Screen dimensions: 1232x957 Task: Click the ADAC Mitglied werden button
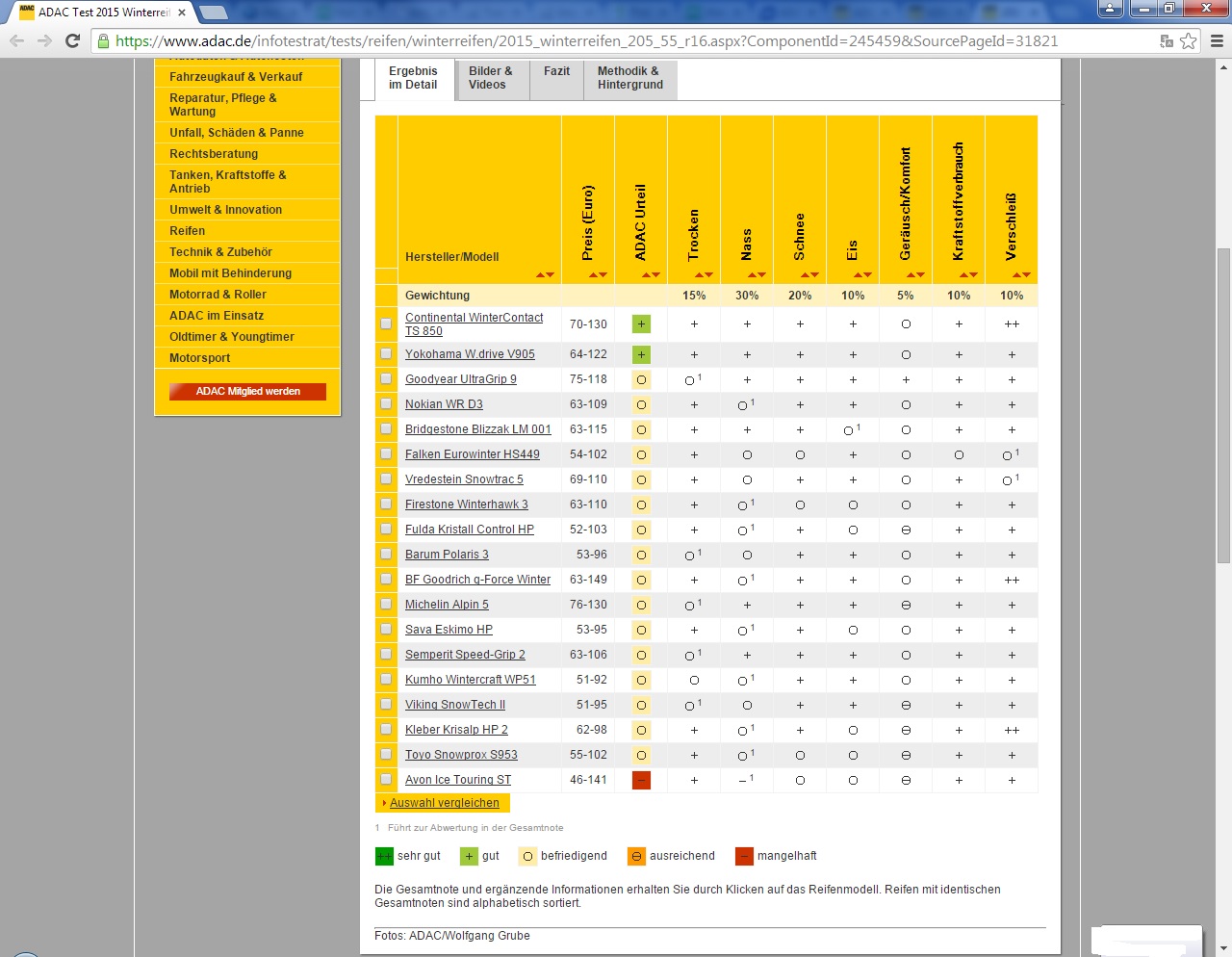point(247,392)
